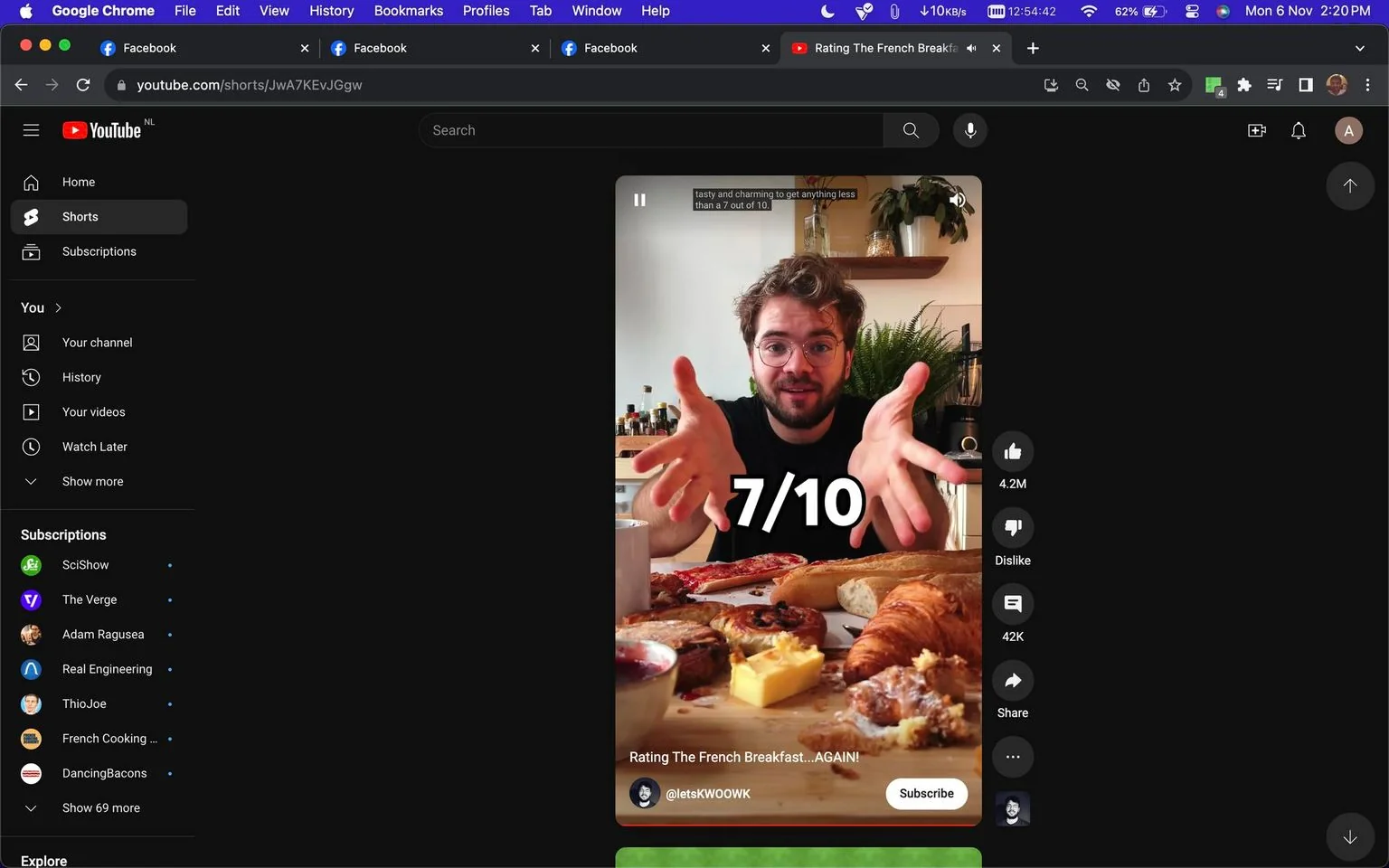Open French Cooking channel

(x=99, y=739)
